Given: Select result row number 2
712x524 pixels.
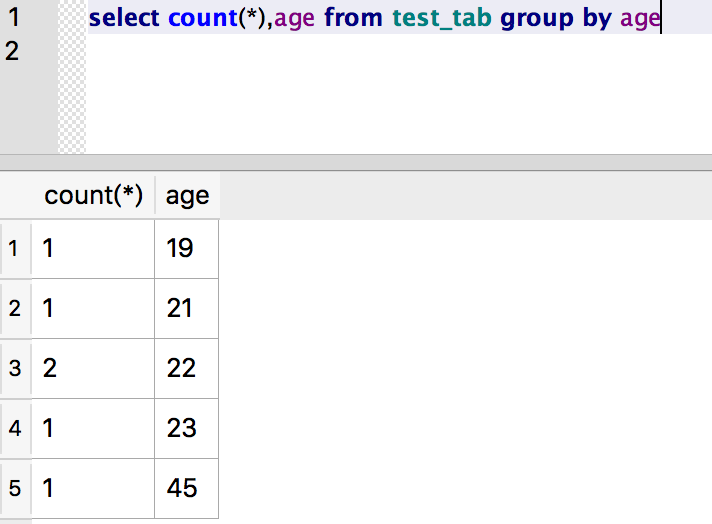Looking at the screenshot, I should (15, 309).
